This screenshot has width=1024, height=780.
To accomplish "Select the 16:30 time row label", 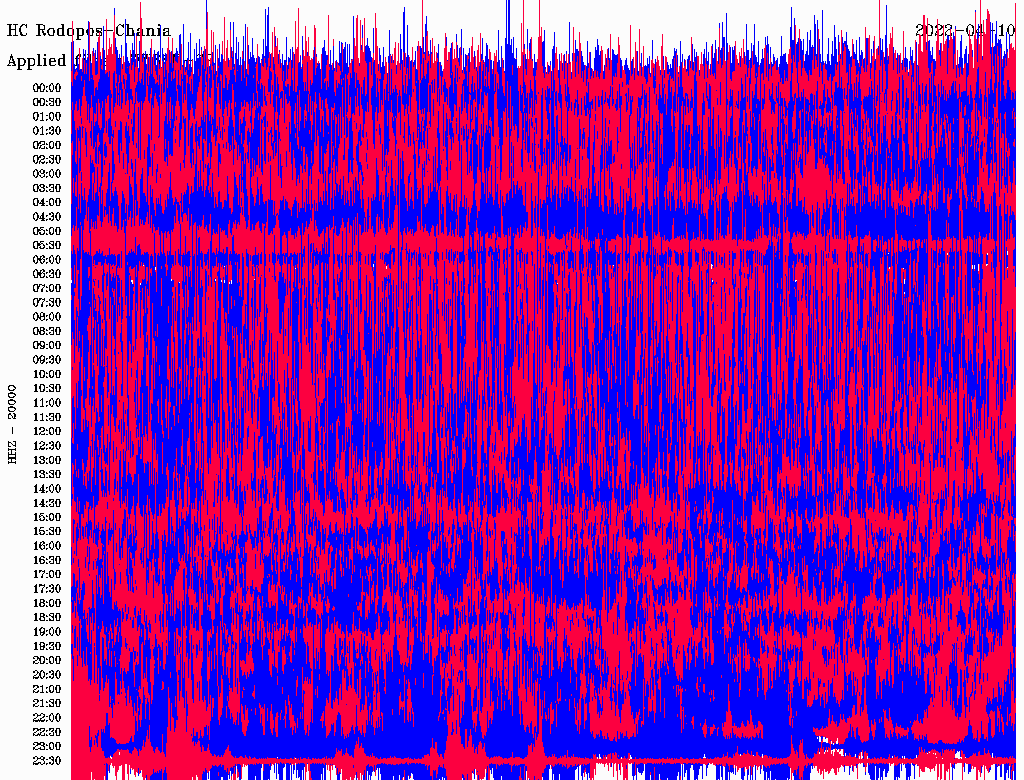I will pyautogui.click(x=47, y=561).
